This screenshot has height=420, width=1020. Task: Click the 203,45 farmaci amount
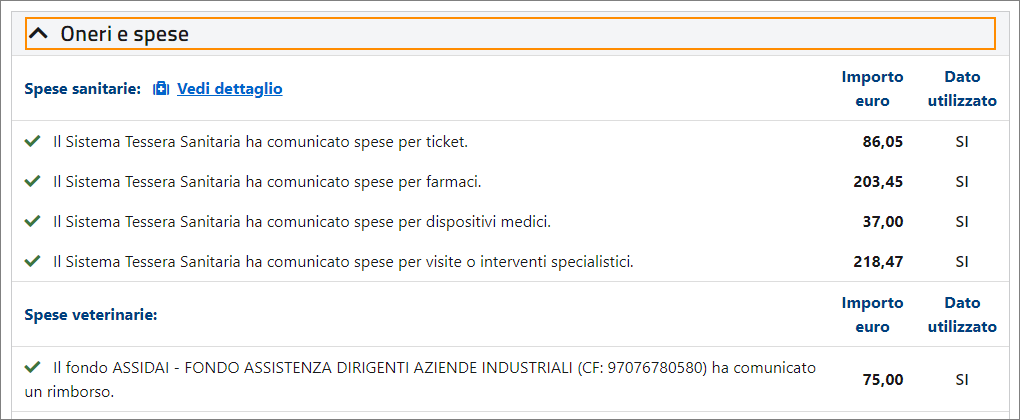[879, 182]
